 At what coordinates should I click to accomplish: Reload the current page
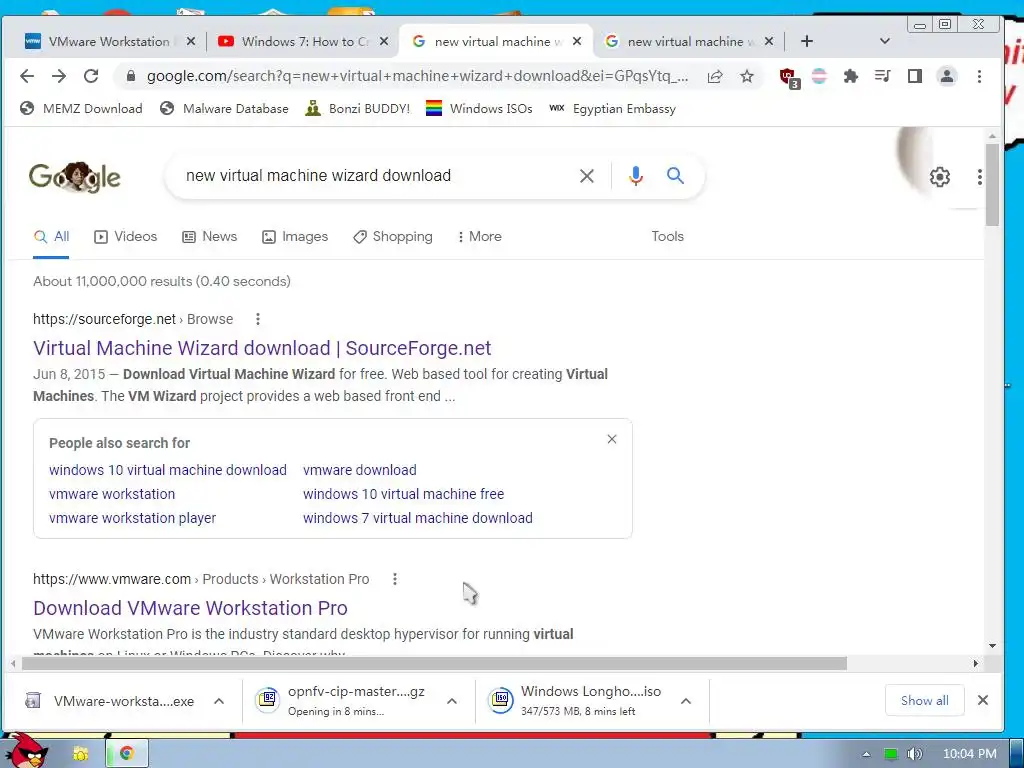[x=91, y=76]
